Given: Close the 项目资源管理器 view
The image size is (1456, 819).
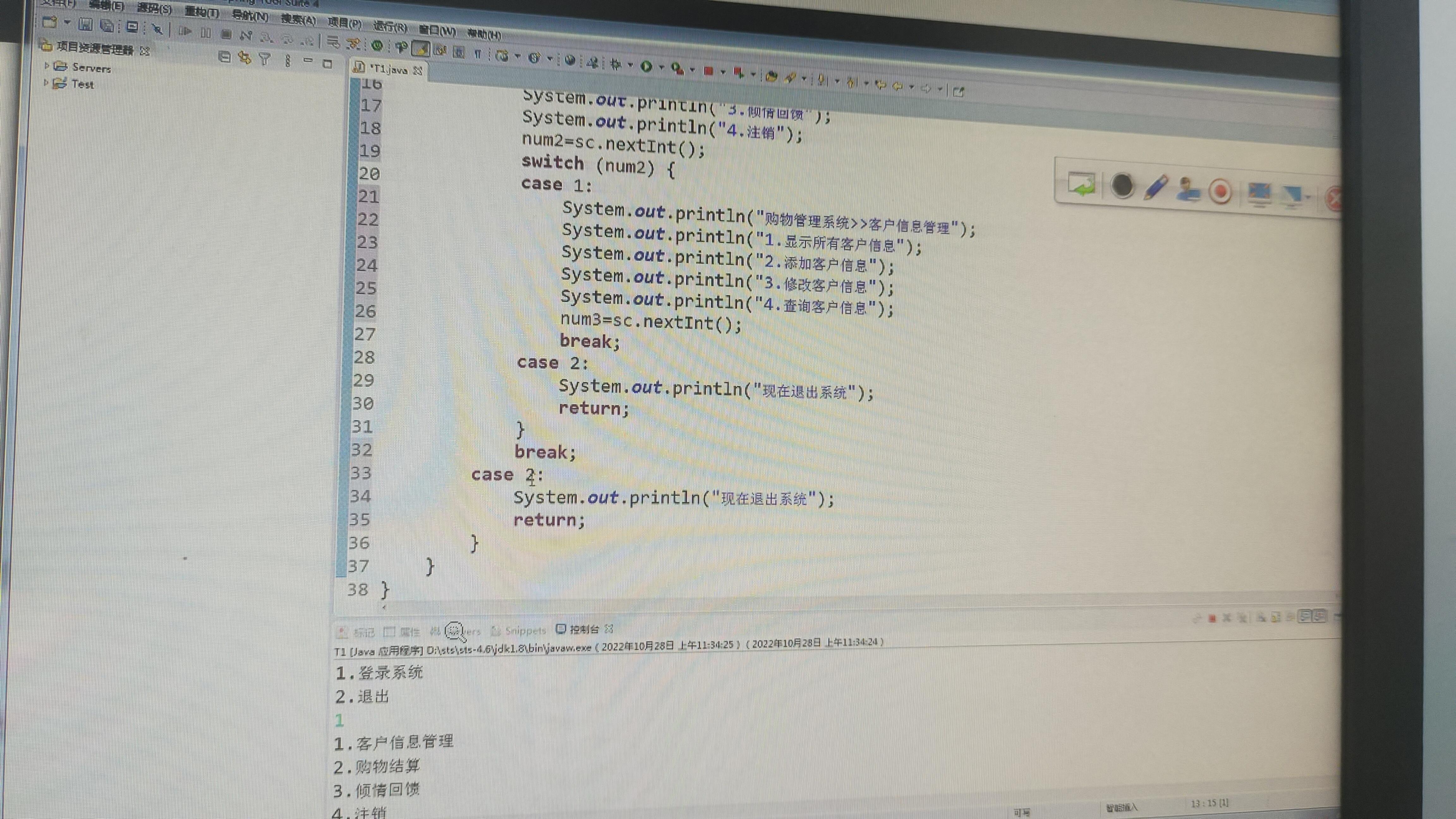Looking at the screenshot, I should tap(144, 52).
